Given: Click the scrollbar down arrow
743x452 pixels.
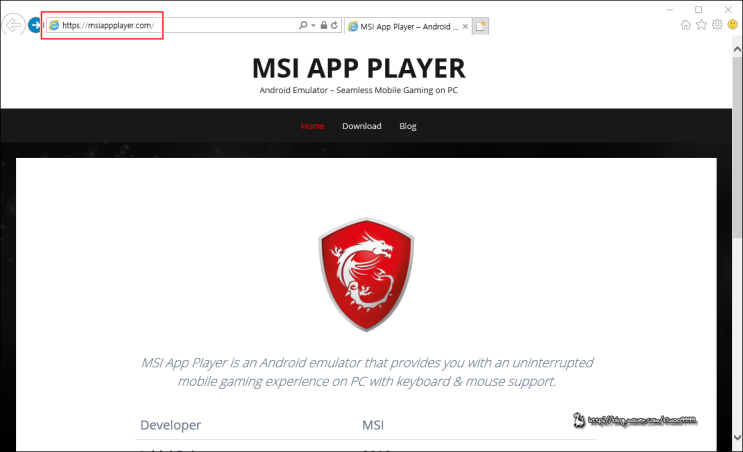Looking at the screenshot, I should pos(737,437).
